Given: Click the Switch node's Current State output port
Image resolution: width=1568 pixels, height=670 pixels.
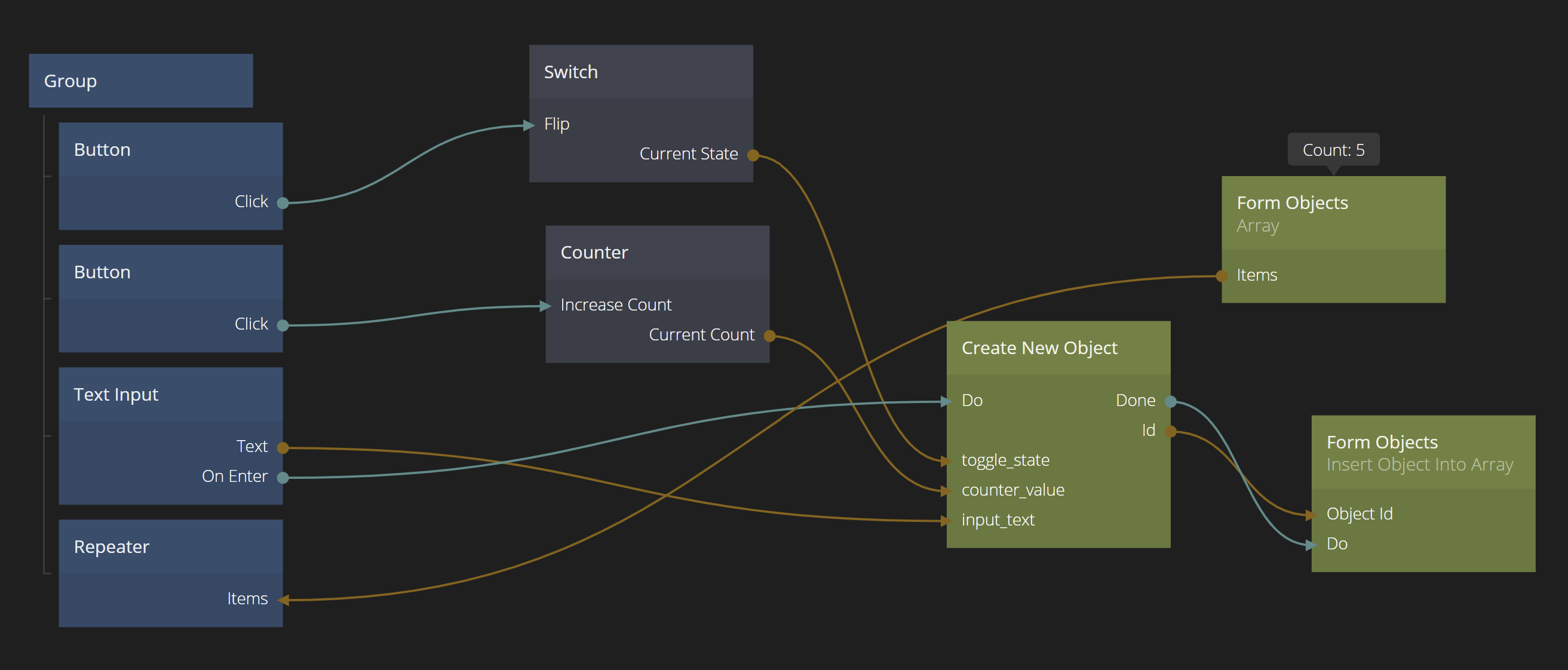Looking at the screenshot, I should (753, 155).
